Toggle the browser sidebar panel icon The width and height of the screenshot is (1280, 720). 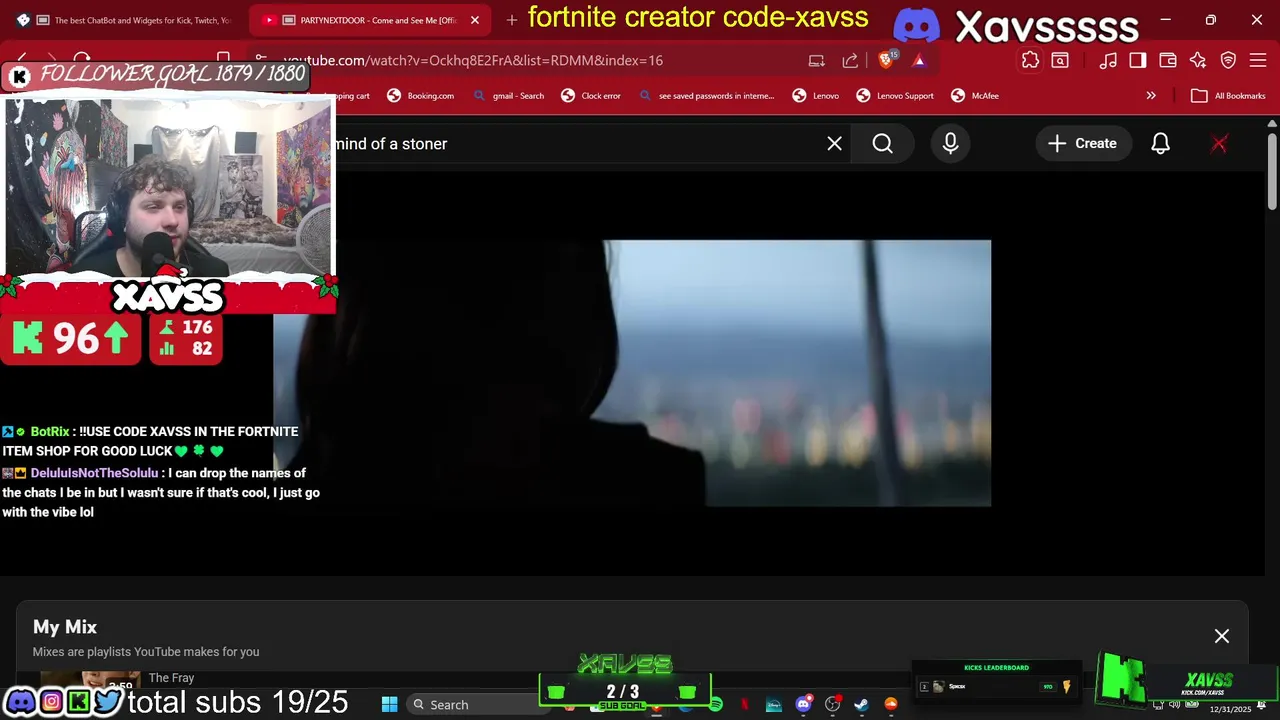[1137, 60]
